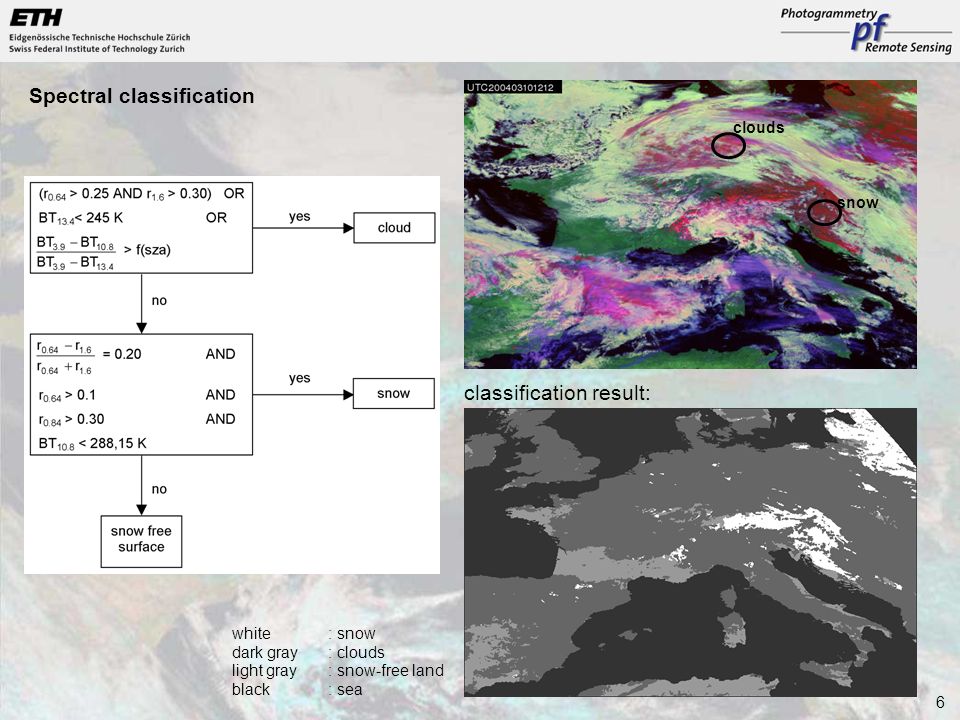The width and height of the screenshot is (960, 720).
Task: Click the 'no' label above snow free surface
Action: [159, 489]
